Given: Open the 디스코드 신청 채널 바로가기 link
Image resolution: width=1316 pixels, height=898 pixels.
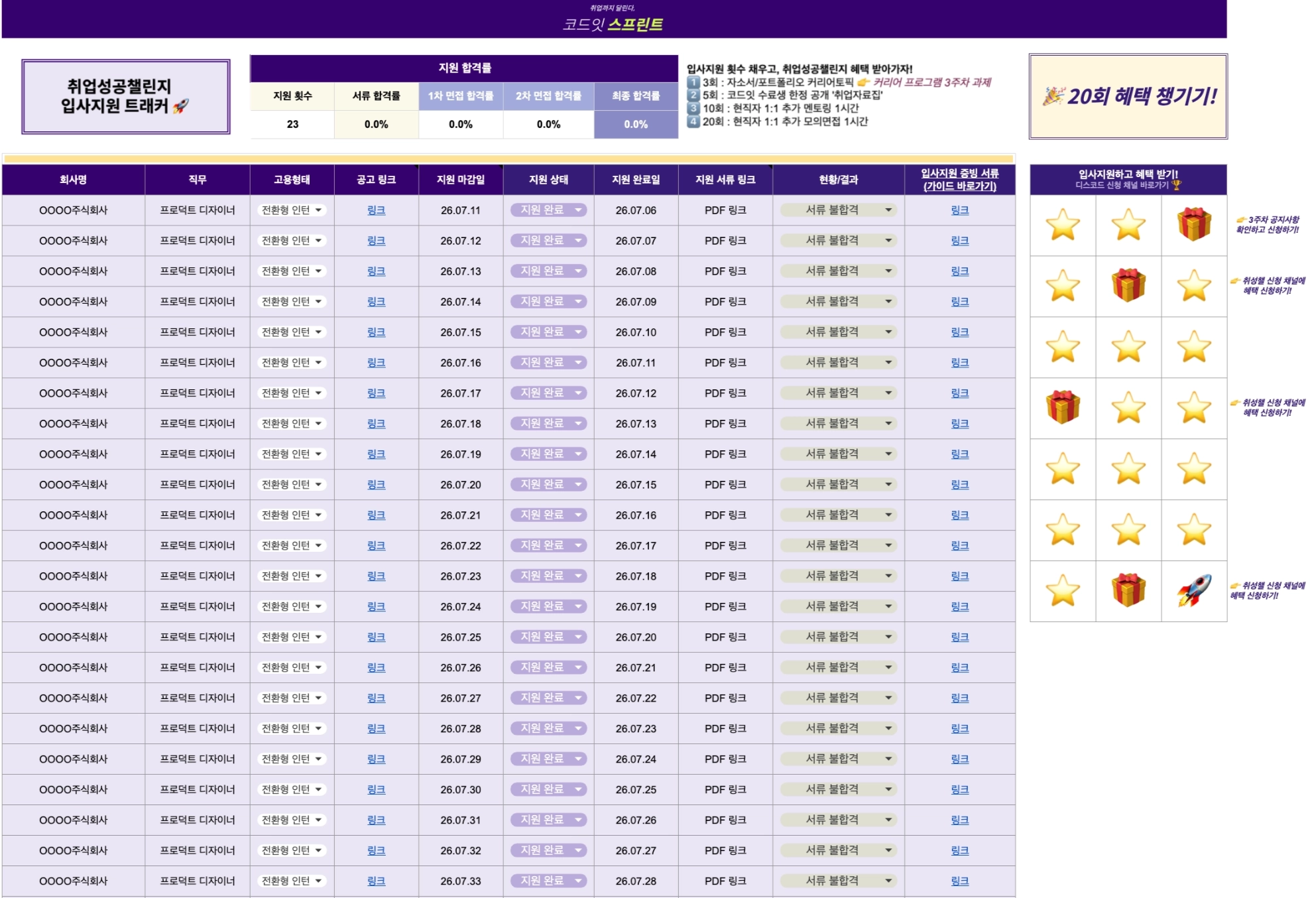Looking at the screenshot, I should 1122,185.
